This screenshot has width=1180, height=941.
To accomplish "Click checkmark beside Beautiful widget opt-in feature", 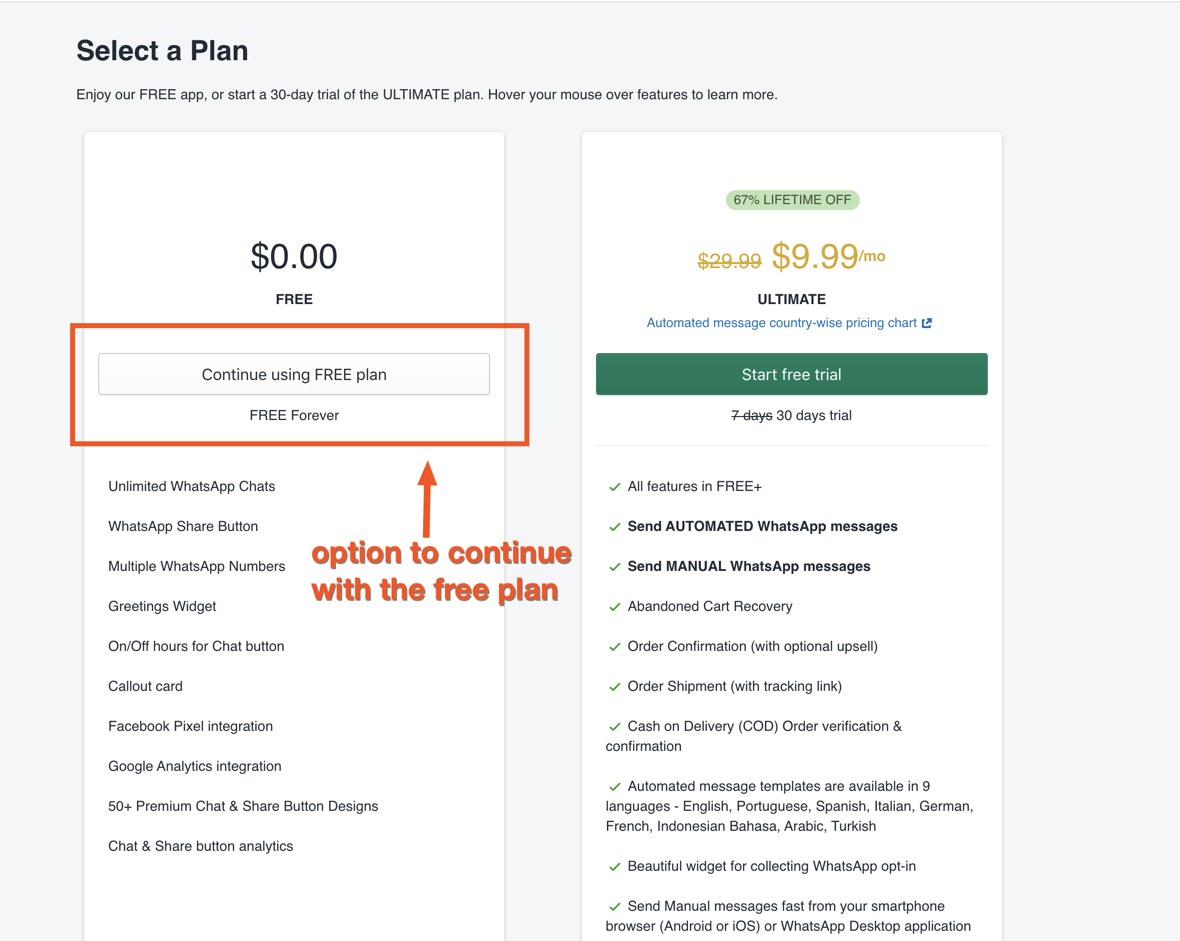I will (615, 867).
